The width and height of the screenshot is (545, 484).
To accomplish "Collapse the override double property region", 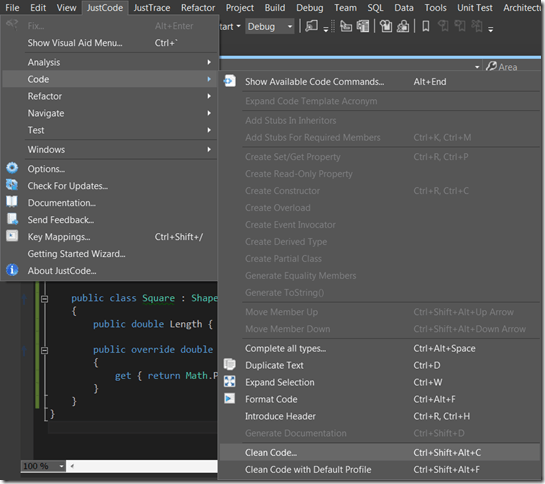I will tap(44, 350).
